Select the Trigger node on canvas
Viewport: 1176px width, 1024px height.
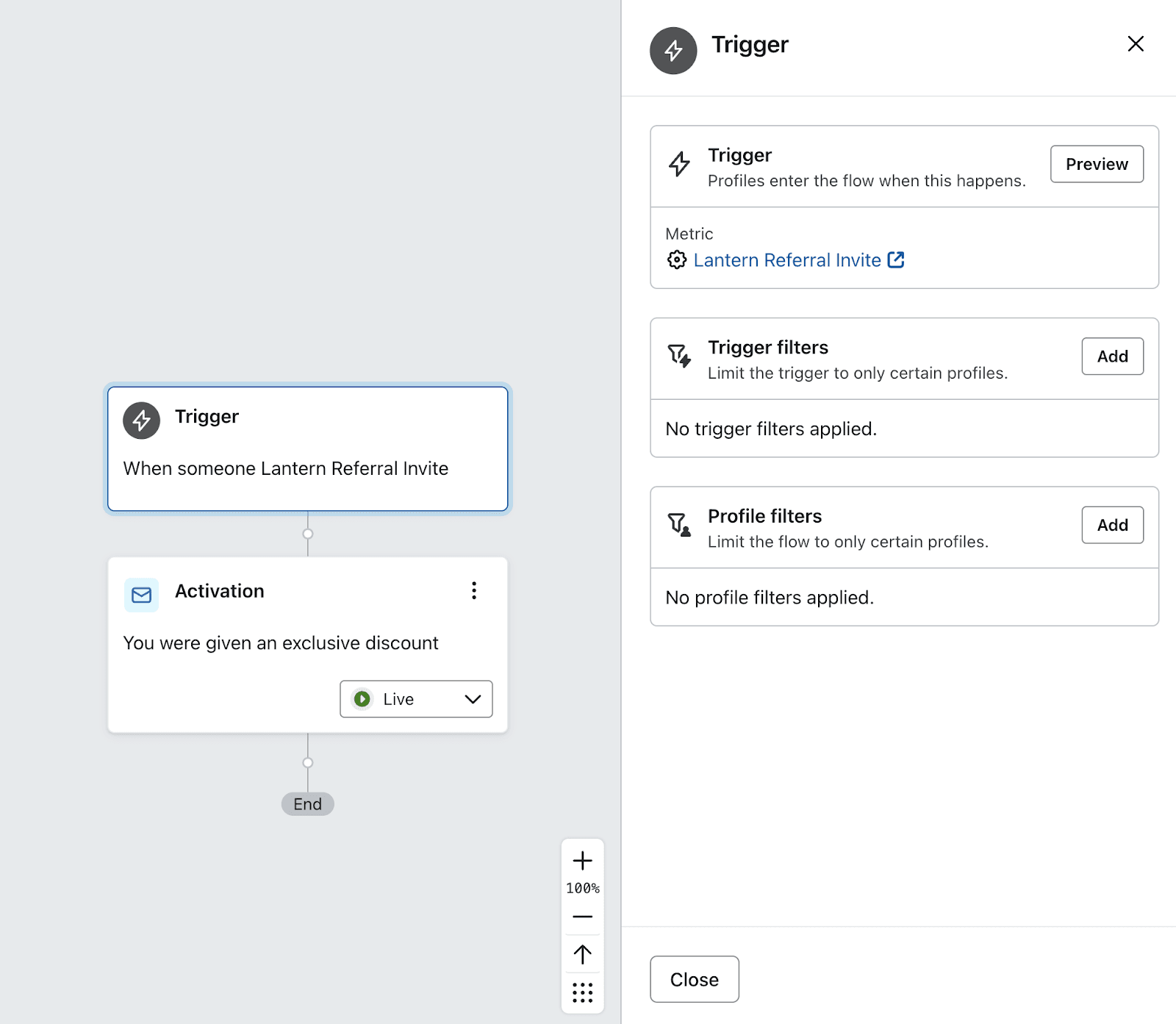pyautogui.click(x=307, y=448)
